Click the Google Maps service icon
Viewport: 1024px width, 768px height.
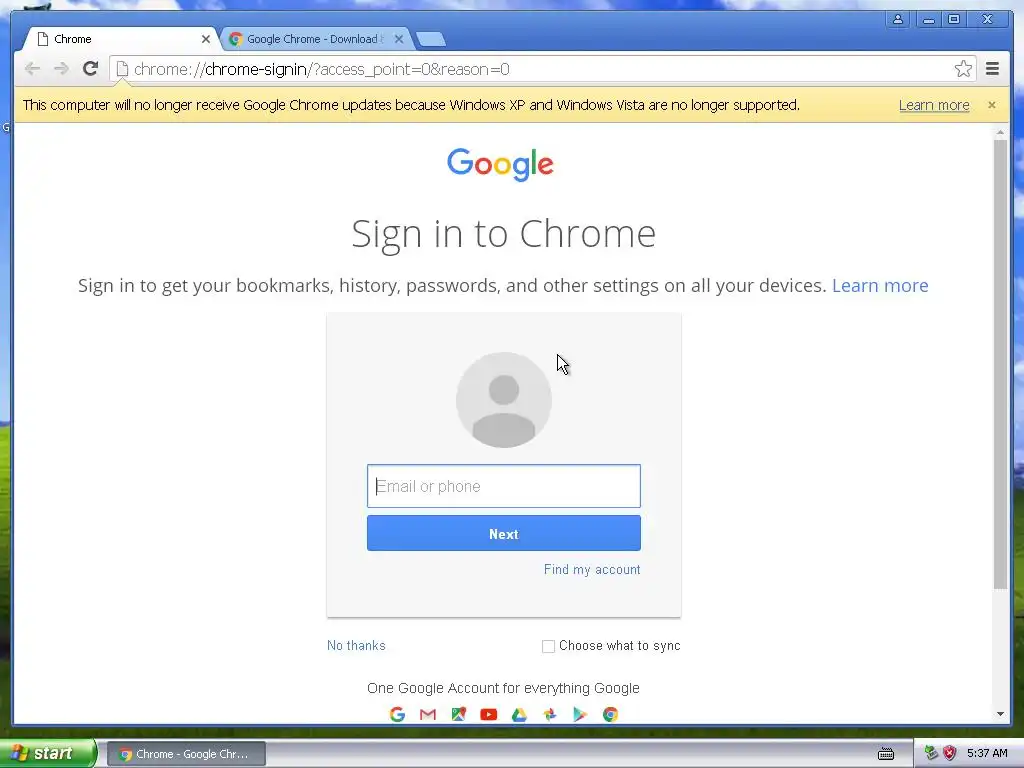point(458,714)
